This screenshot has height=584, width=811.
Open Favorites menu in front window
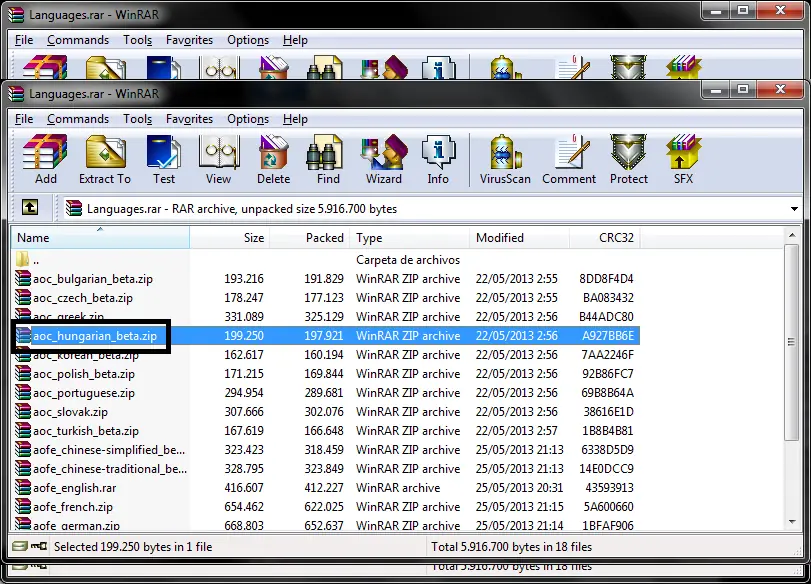189,119
